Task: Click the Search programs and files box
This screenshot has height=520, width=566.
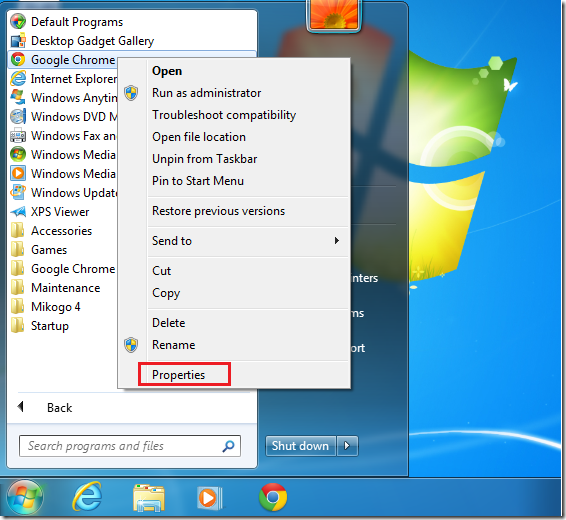Action: click(x=130, y=446)
